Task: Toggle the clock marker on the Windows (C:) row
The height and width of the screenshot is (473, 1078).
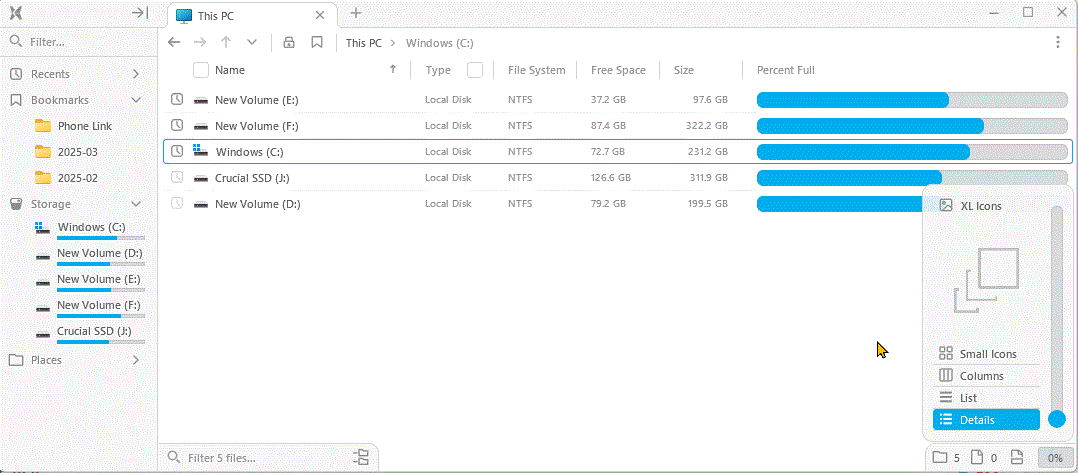Action: [x=177, y=152]
